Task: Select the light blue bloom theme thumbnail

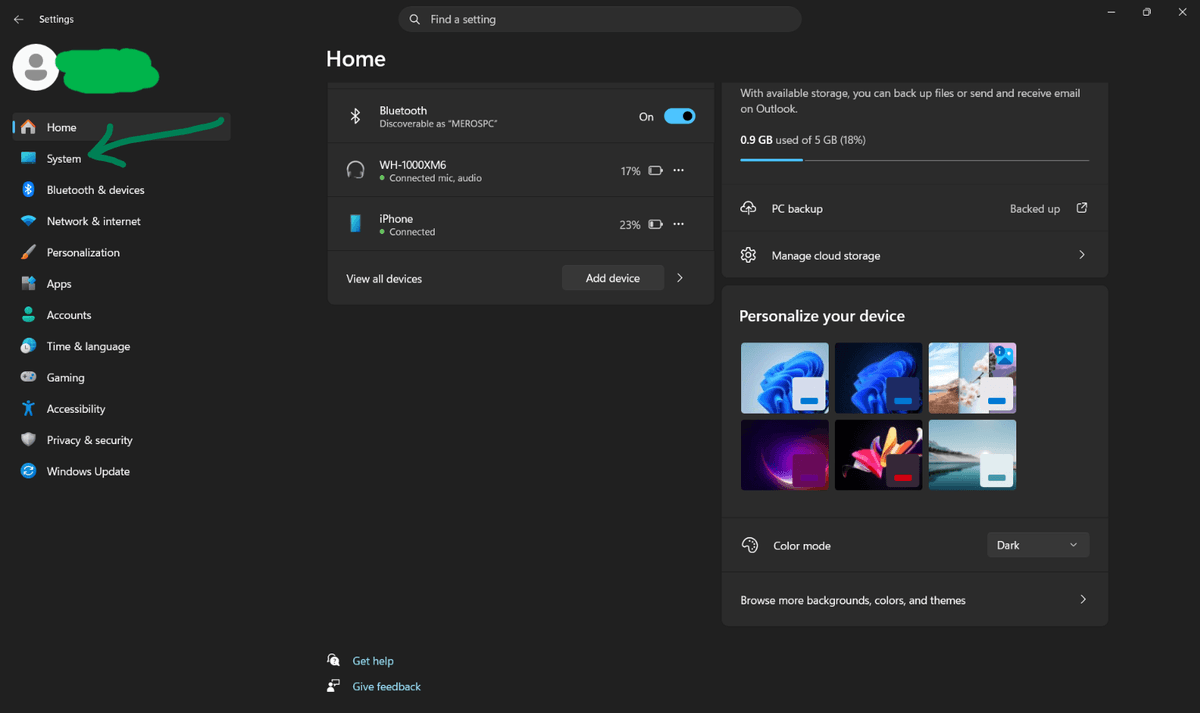Action: click(785, 378)
